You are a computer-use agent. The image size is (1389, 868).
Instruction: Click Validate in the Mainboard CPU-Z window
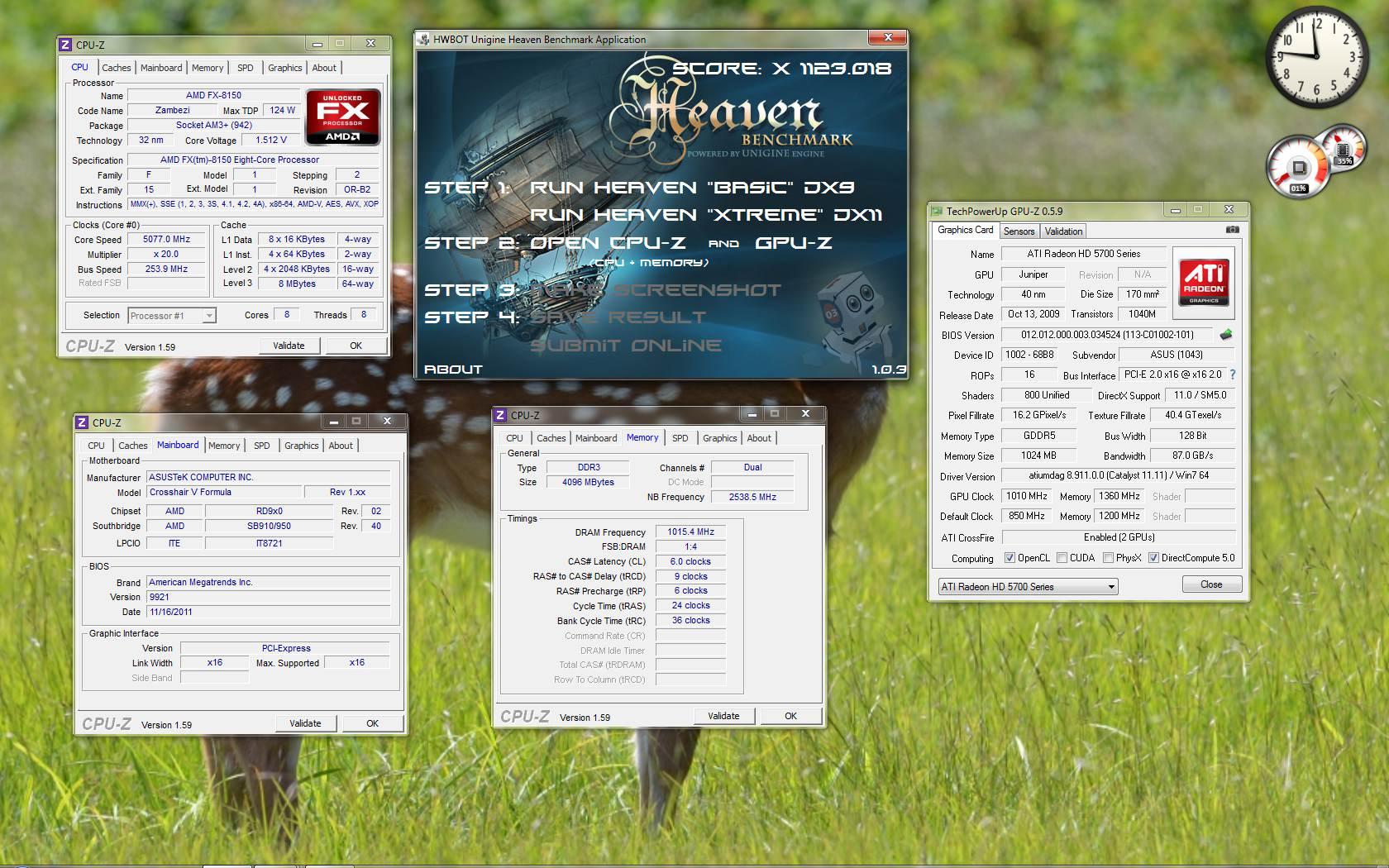[305, 723]
